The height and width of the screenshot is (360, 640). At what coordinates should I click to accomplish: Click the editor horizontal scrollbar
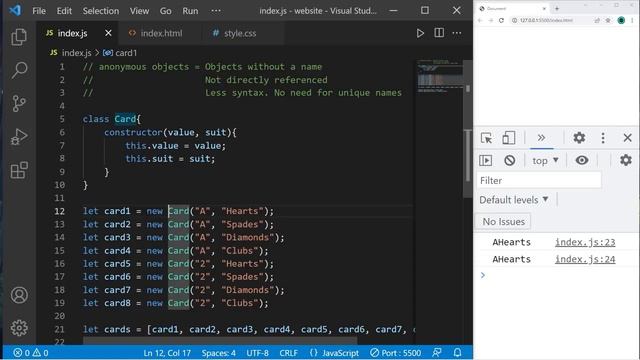pos(220,340)
